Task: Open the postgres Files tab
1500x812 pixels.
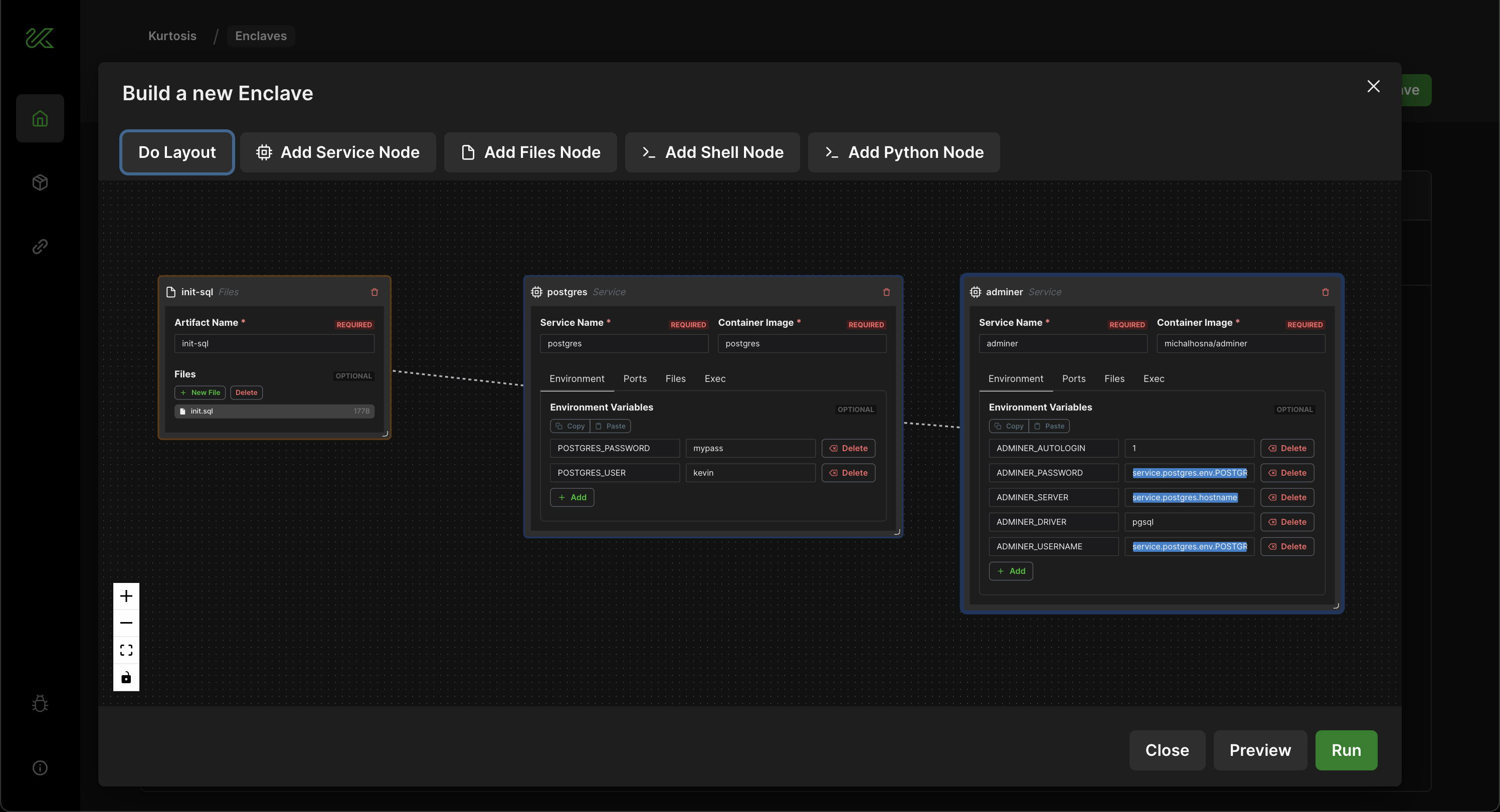Action: 675,378
